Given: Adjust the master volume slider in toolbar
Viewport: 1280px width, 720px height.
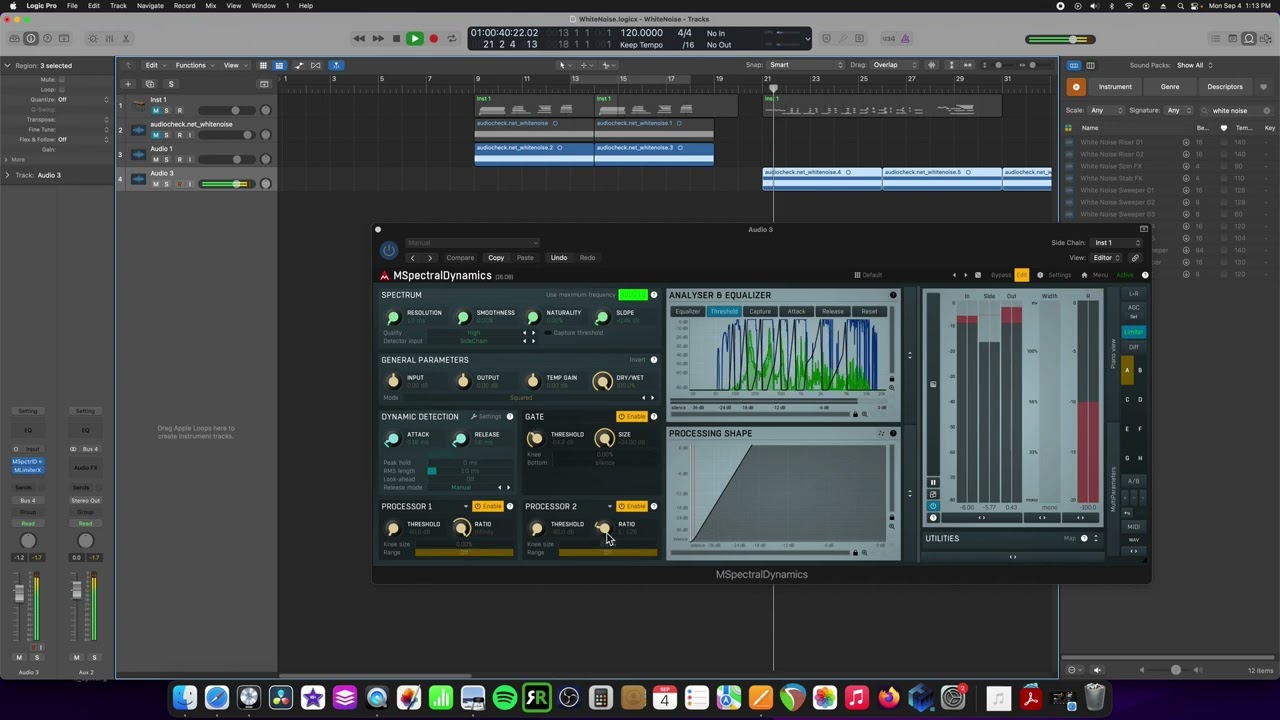Looking at the screenshot, I should (x=1058, y=39).
